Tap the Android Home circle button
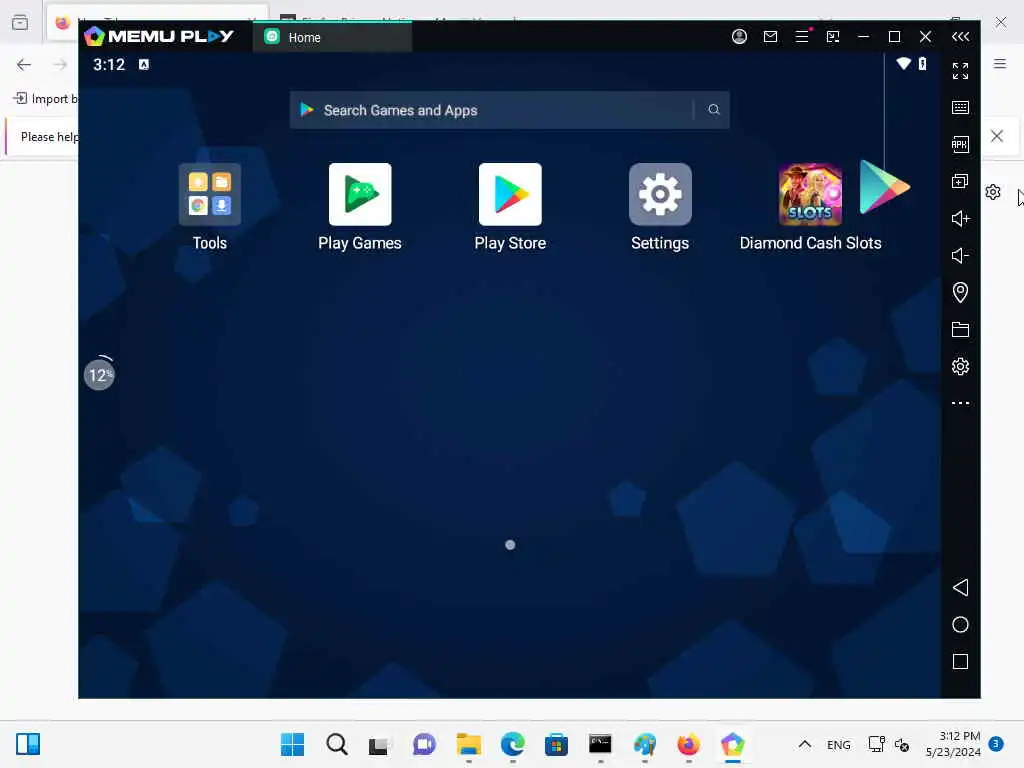The image size is (1024, 768). coord(960,624)
